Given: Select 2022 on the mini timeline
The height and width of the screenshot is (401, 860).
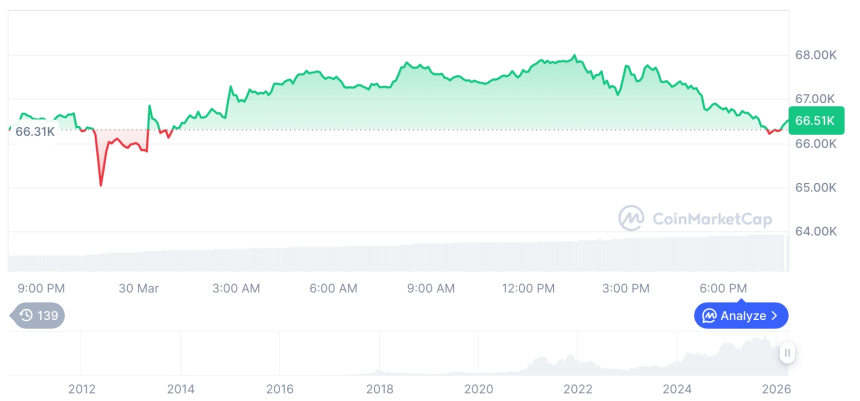Looking at the screenshot, I should [x=578, y=388].
